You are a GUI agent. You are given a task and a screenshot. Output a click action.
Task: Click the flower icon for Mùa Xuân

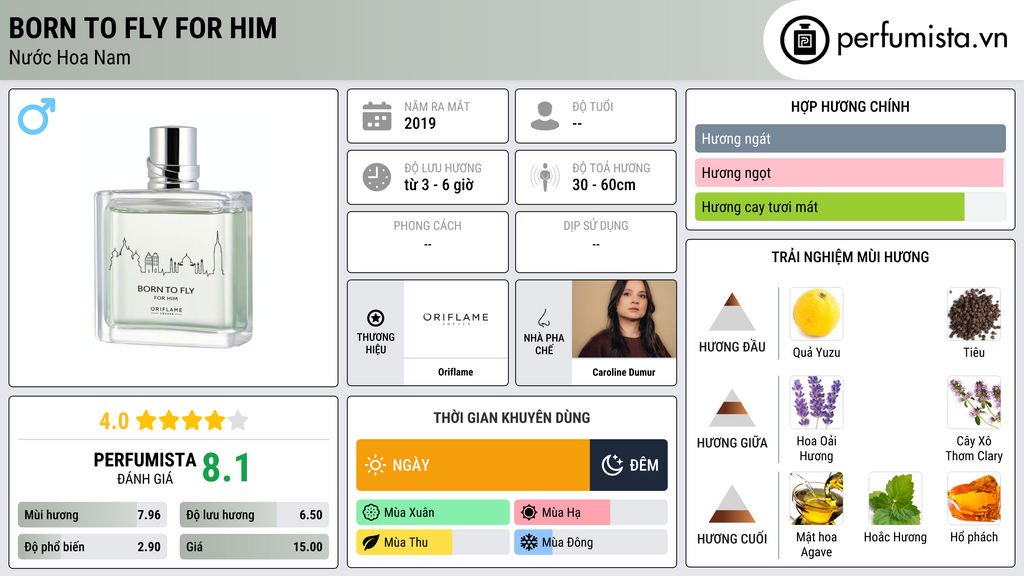pos(371,513)
